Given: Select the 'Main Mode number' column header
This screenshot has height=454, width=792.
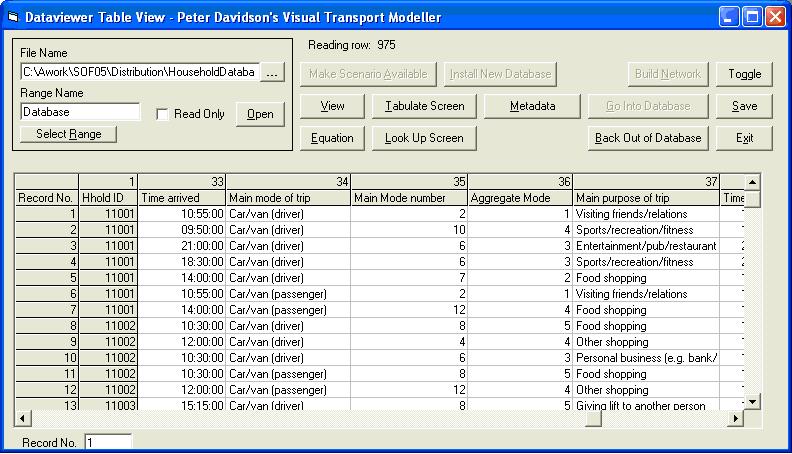Looking at the screenshot, I should click(x=409, y=198).
